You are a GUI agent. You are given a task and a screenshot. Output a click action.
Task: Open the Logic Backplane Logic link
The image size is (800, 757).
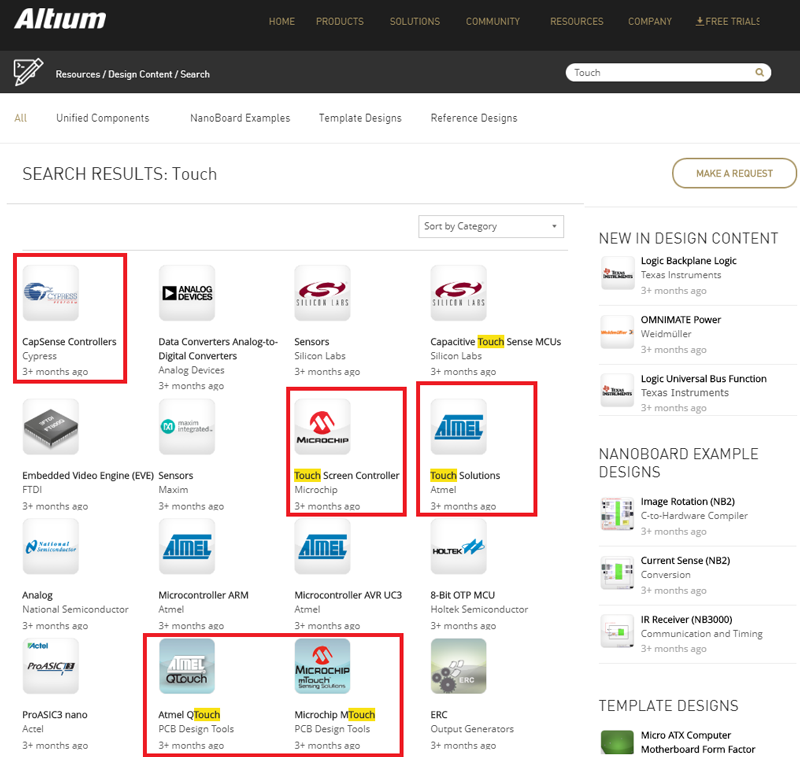[x=688, y=261]
